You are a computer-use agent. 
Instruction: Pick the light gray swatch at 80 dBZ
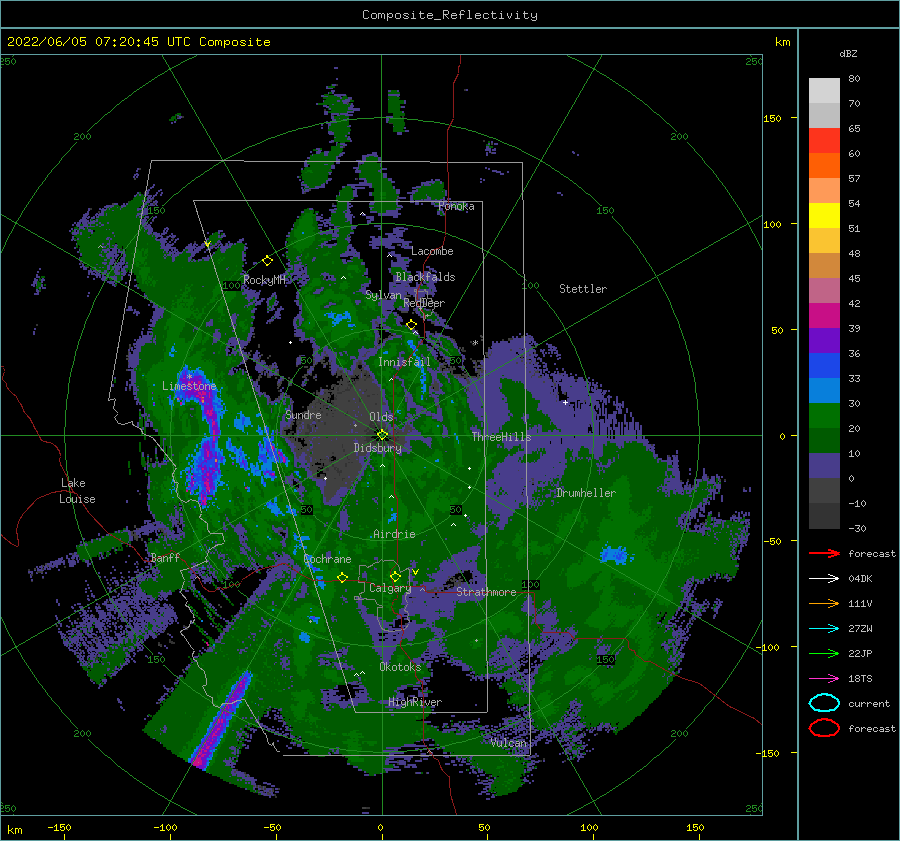pyautogui.click(x=824, y=90)
